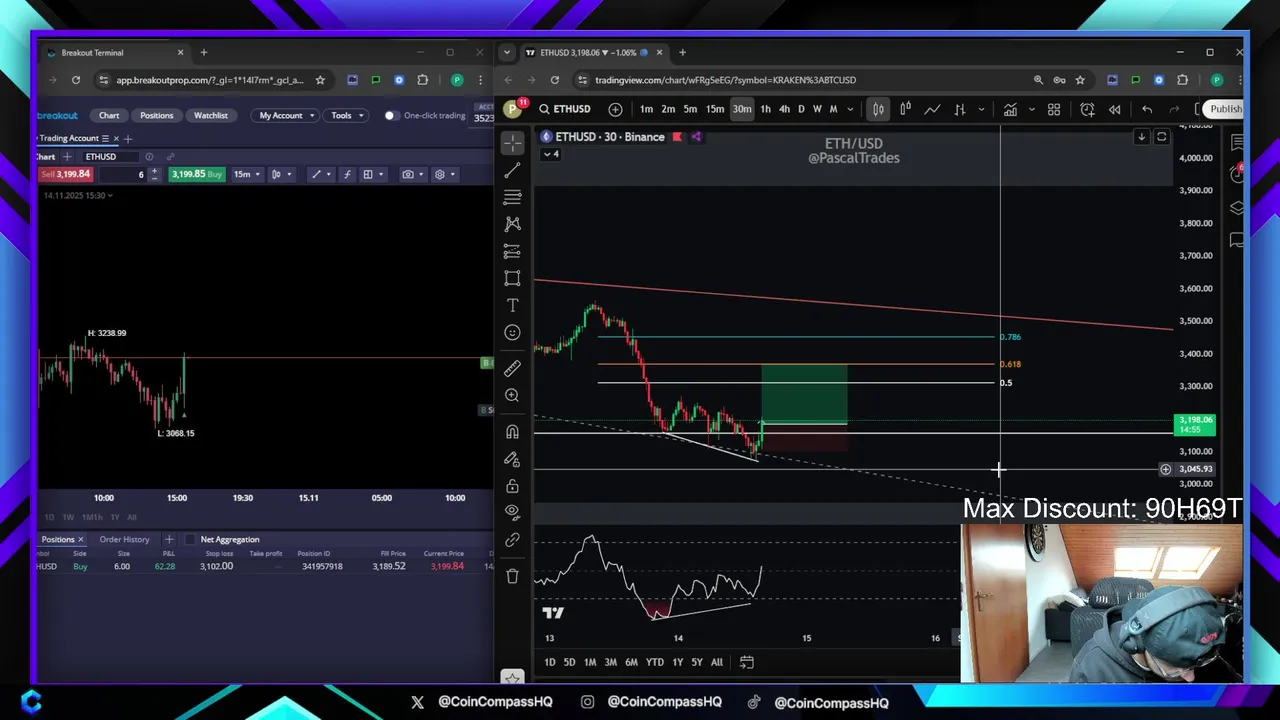The image size is (1280, 720).
Task: Open the camera screenshot dropdown in Breakout
Action: click(411, 174)
